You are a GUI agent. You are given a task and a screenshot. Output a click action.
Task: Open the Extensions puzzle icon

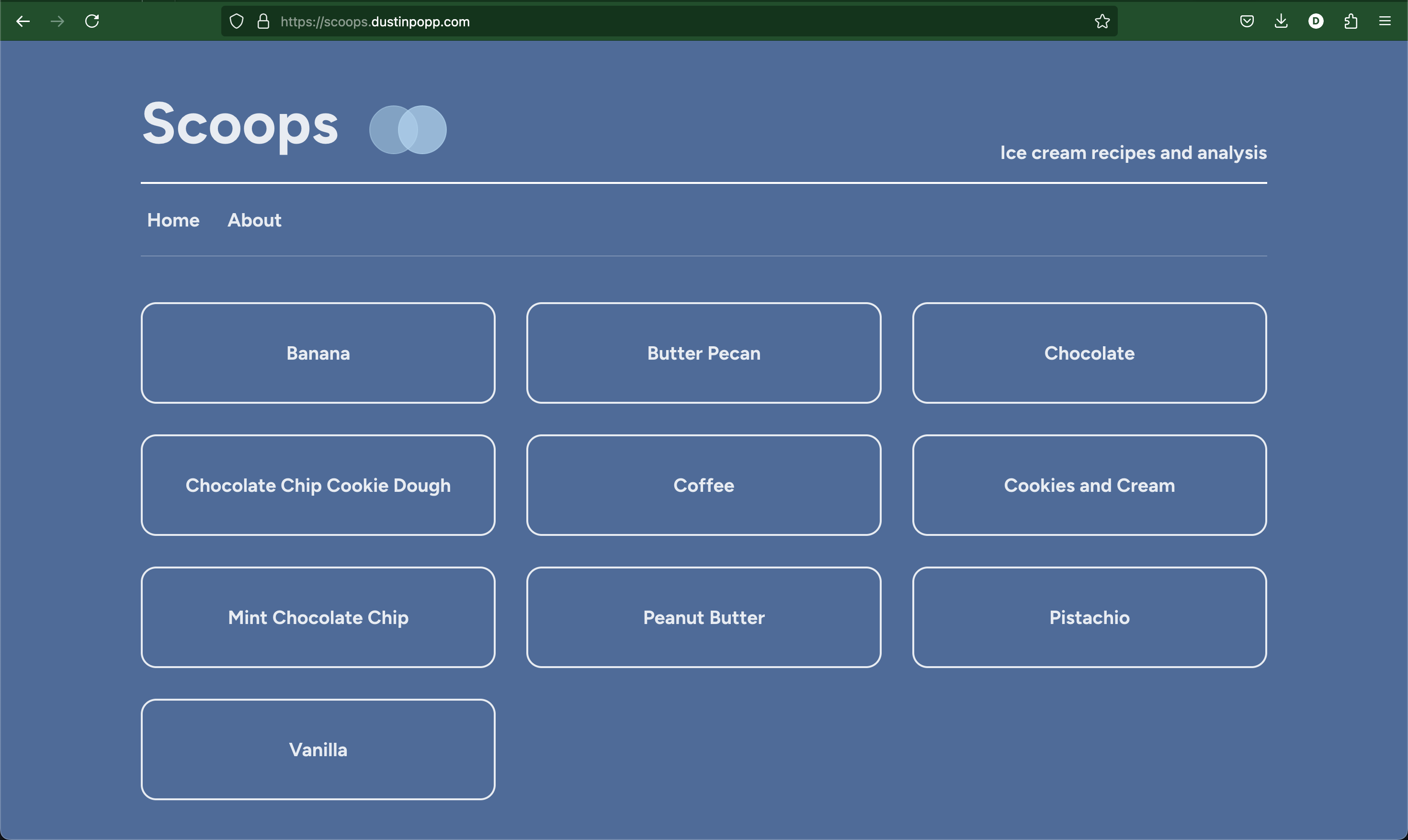click(x=1351, y=22)
